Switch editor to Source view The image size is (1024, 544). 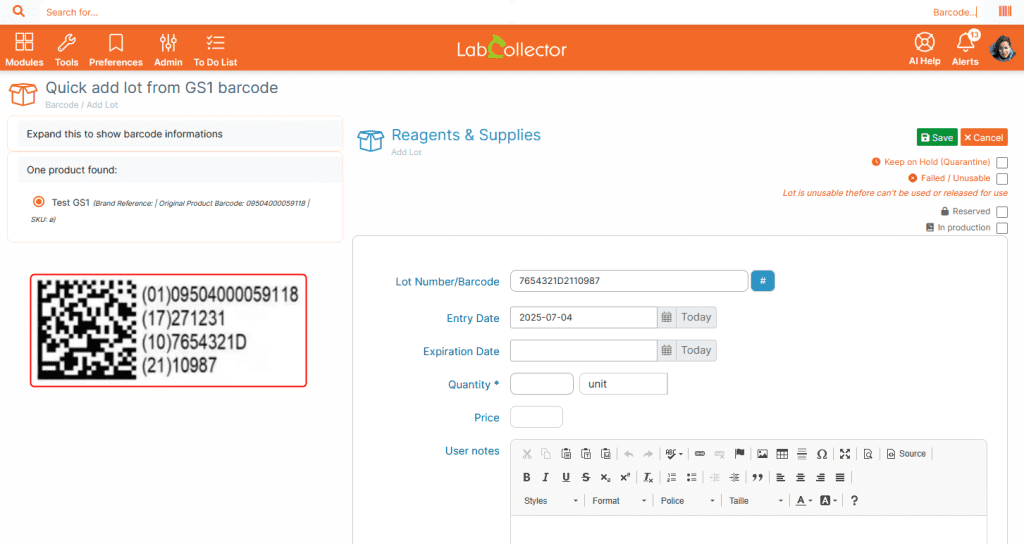(906, 454)
